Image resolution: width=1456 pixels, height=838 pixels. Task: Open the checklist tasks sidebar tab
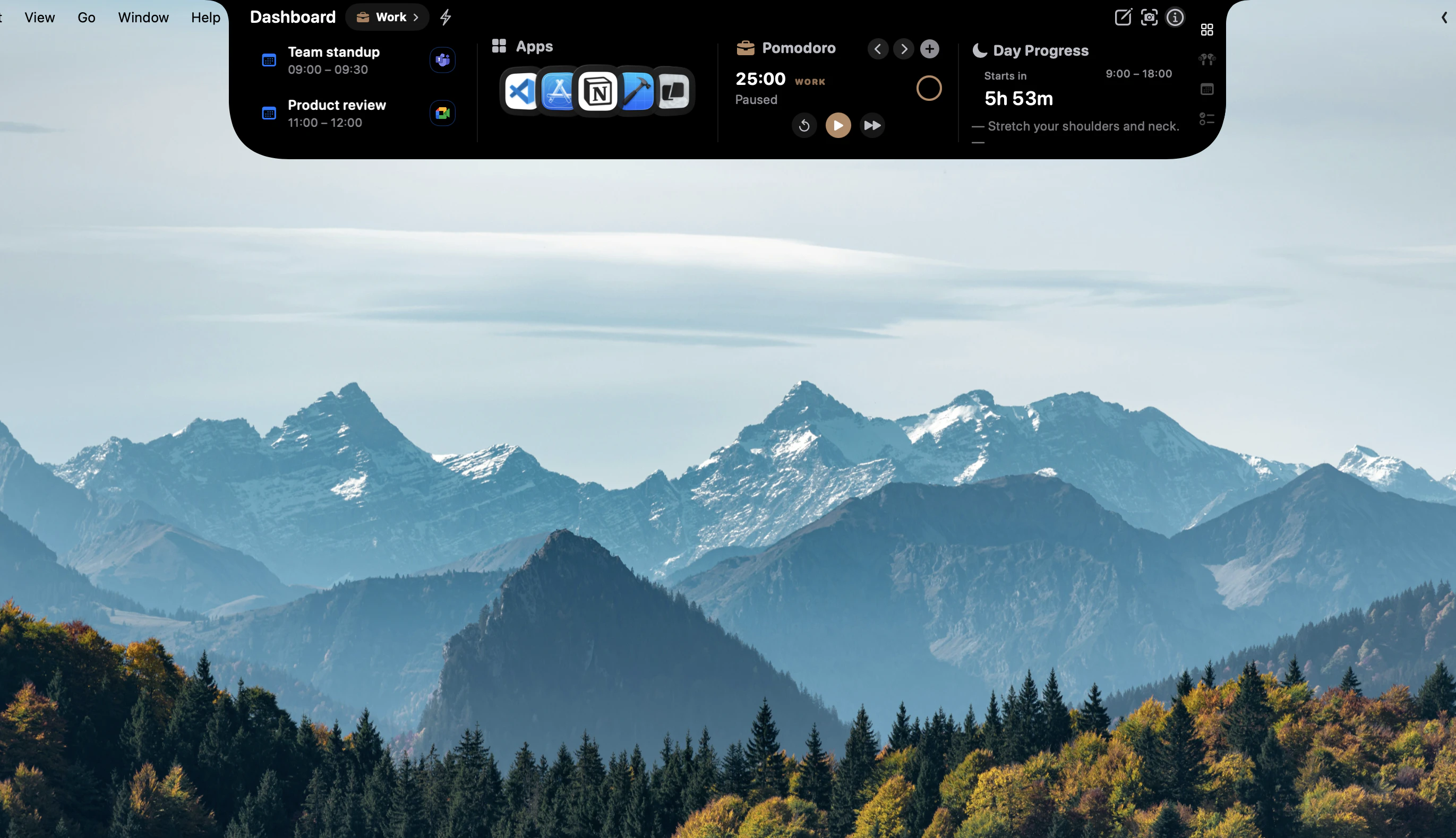[1207, 119]
